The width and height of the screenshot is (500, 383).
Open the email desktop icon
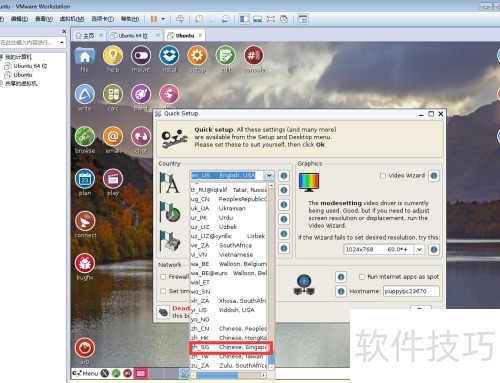113,137
